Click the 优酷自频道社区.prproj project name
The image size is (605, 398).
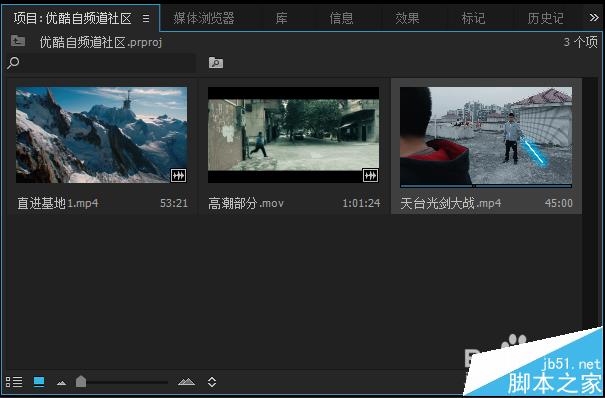point(101,42)
